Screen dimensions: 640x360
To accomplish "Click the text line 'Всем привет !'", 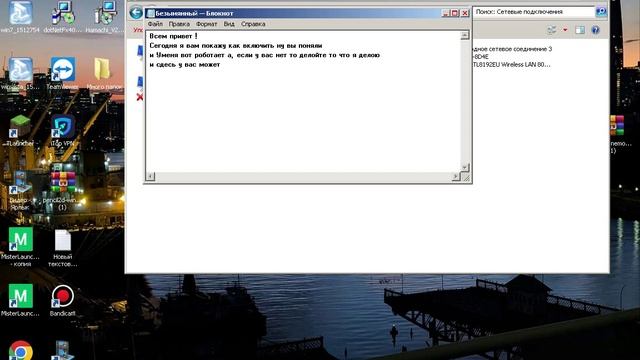I will pos(173,36).
